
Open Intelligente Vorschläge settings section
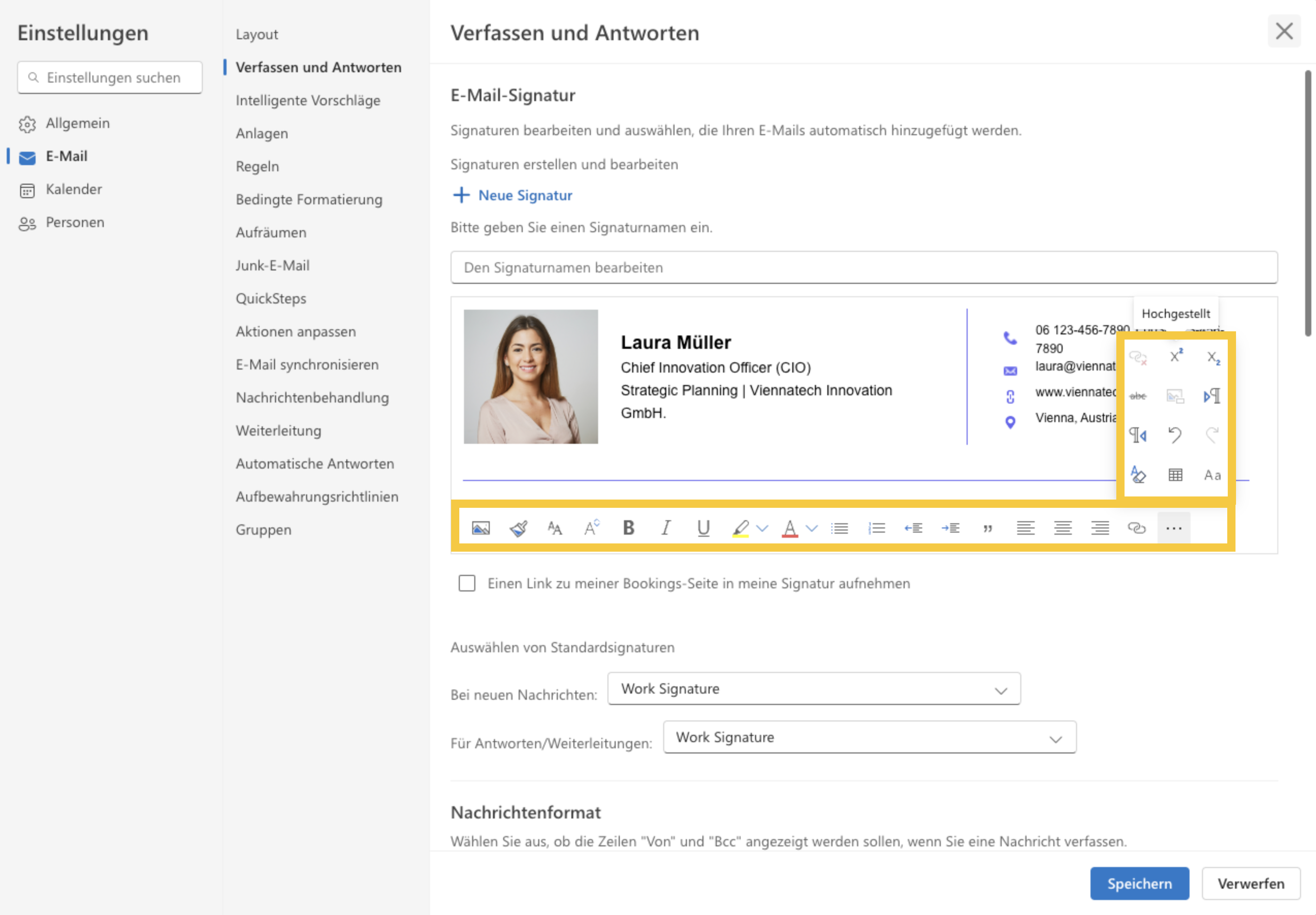click(307, 100)
